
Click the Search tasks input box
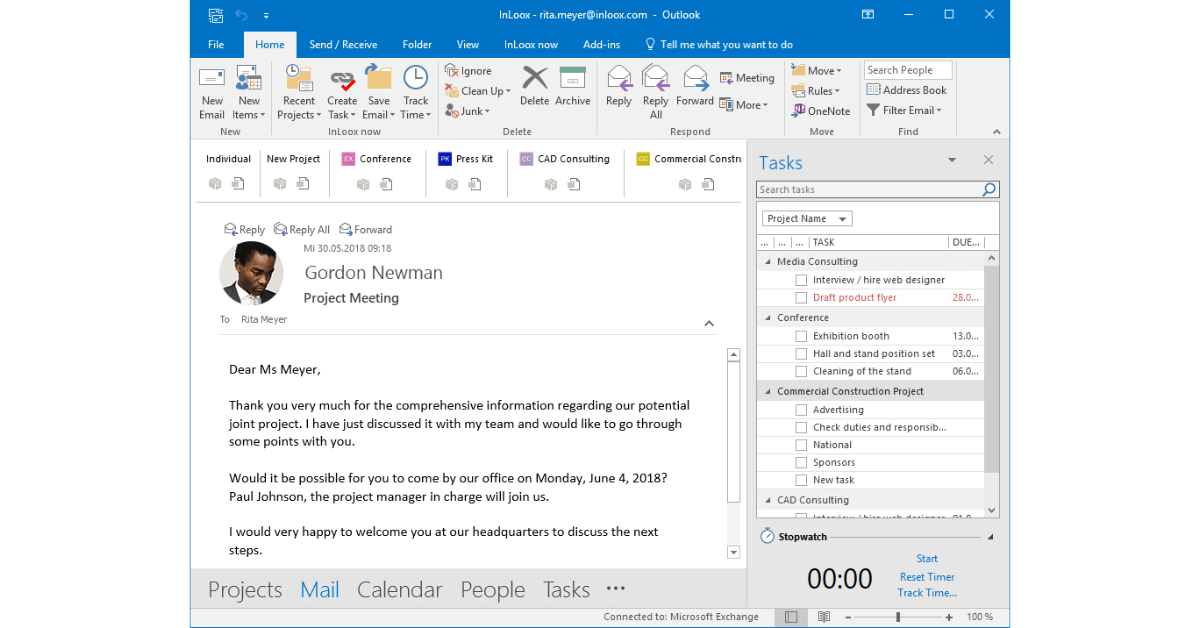click(x=868, y=189)
